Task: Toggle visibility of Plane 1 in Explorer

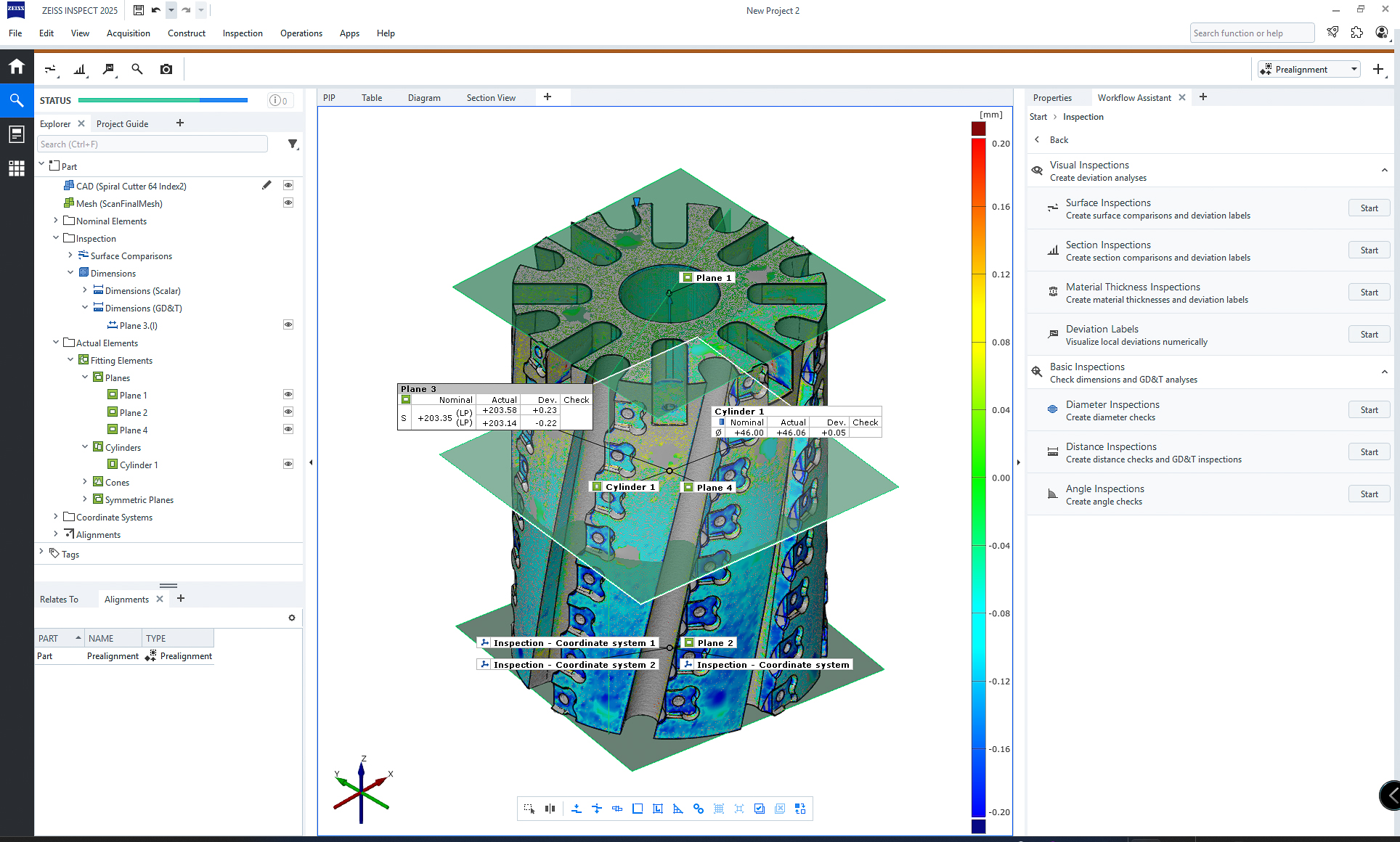Action: (x=288, y=395)
